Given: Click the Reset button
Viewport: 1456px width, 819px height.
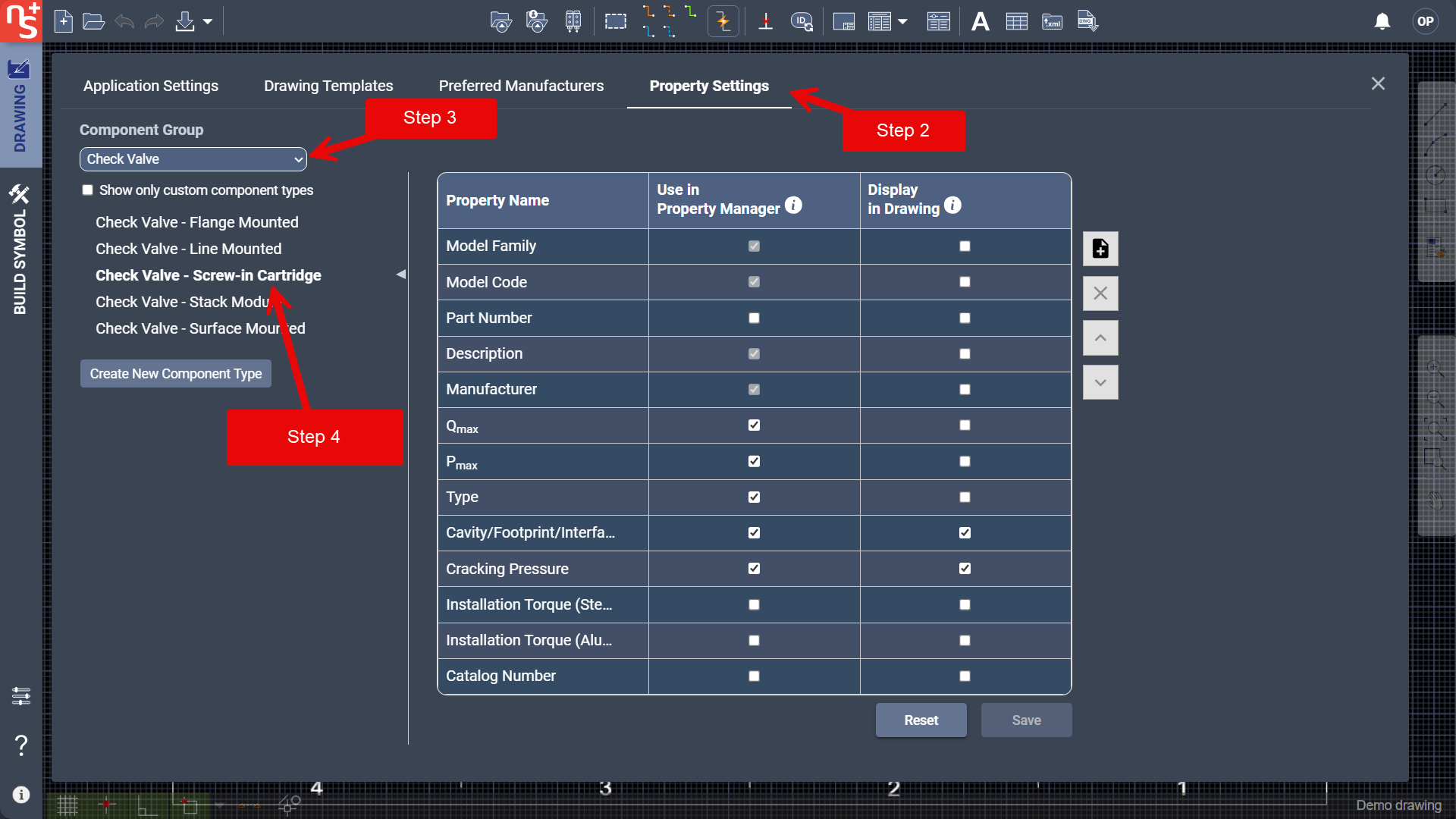Looking at the screenshot, I should click(921, 720).
